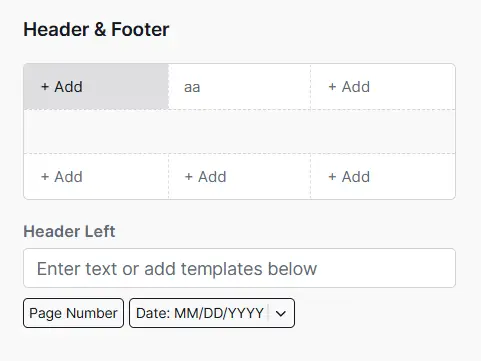Expand the date format chevron dropdown
This screenshot has height=361, width=481.
click(x=281, y=314)
